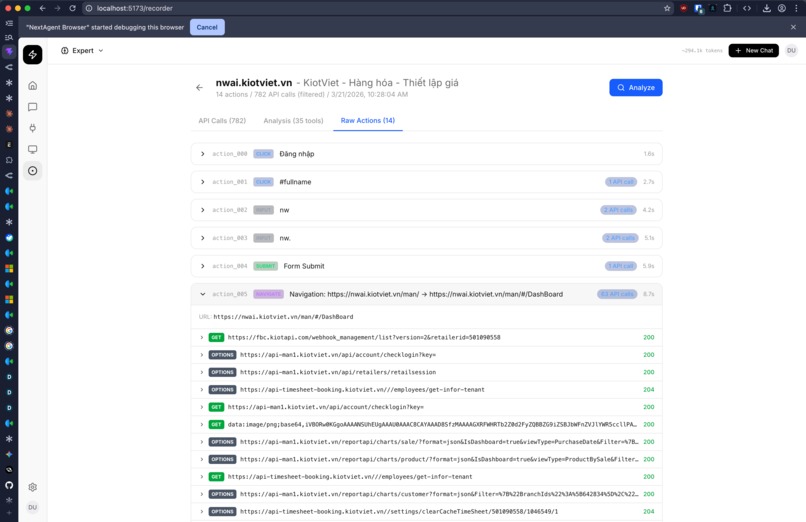
Task: Click the localhost:5173/recorder address bar
Action: tap(377, 8)
